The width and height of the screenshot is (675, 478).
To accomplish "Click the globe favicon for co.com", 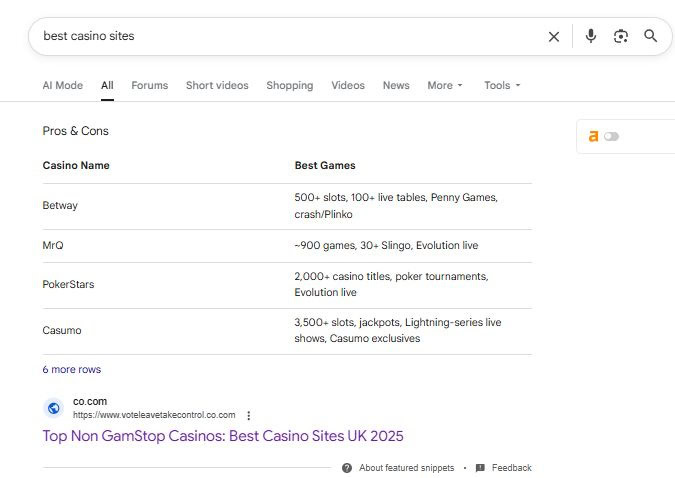I will [54, 408].
